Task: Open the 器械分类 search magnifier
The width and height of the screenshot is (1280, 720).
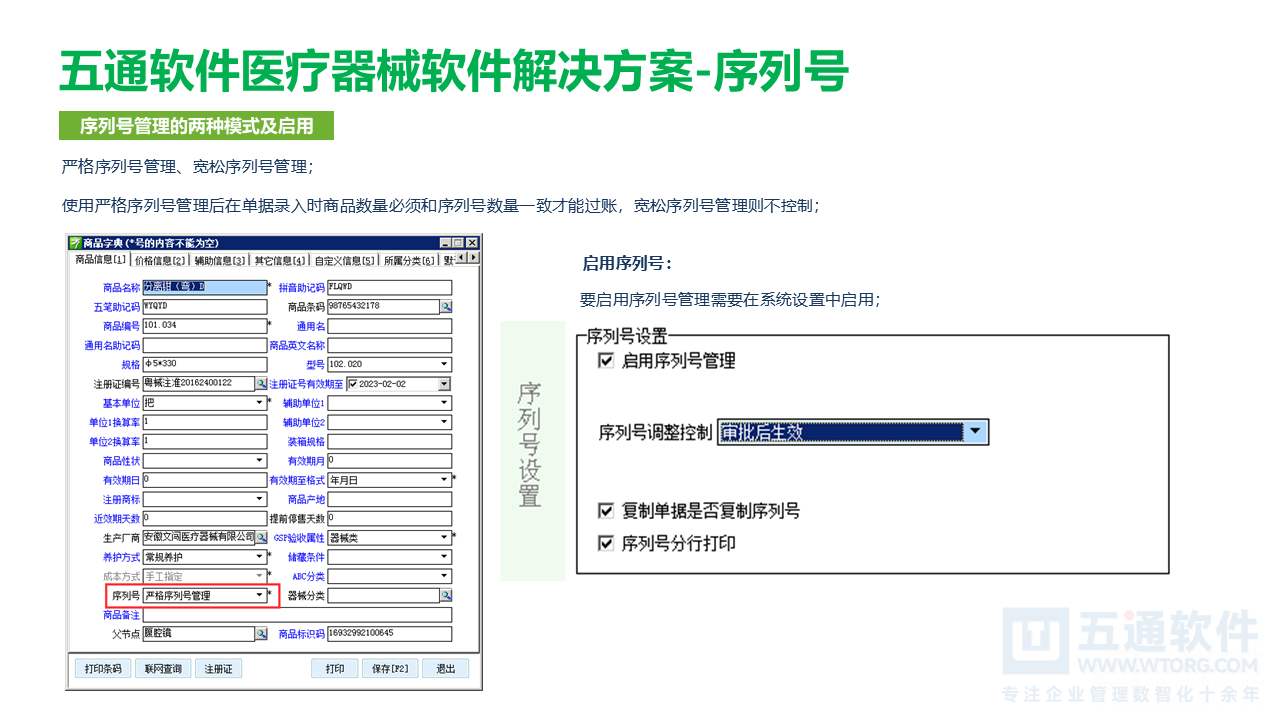Action: click(447, 595)
